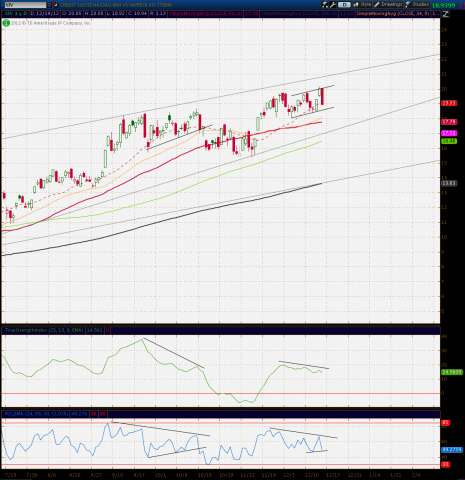The image size is (465, 480).
Task: Click the share chart icon in toolbar
Action: point(325,5)
